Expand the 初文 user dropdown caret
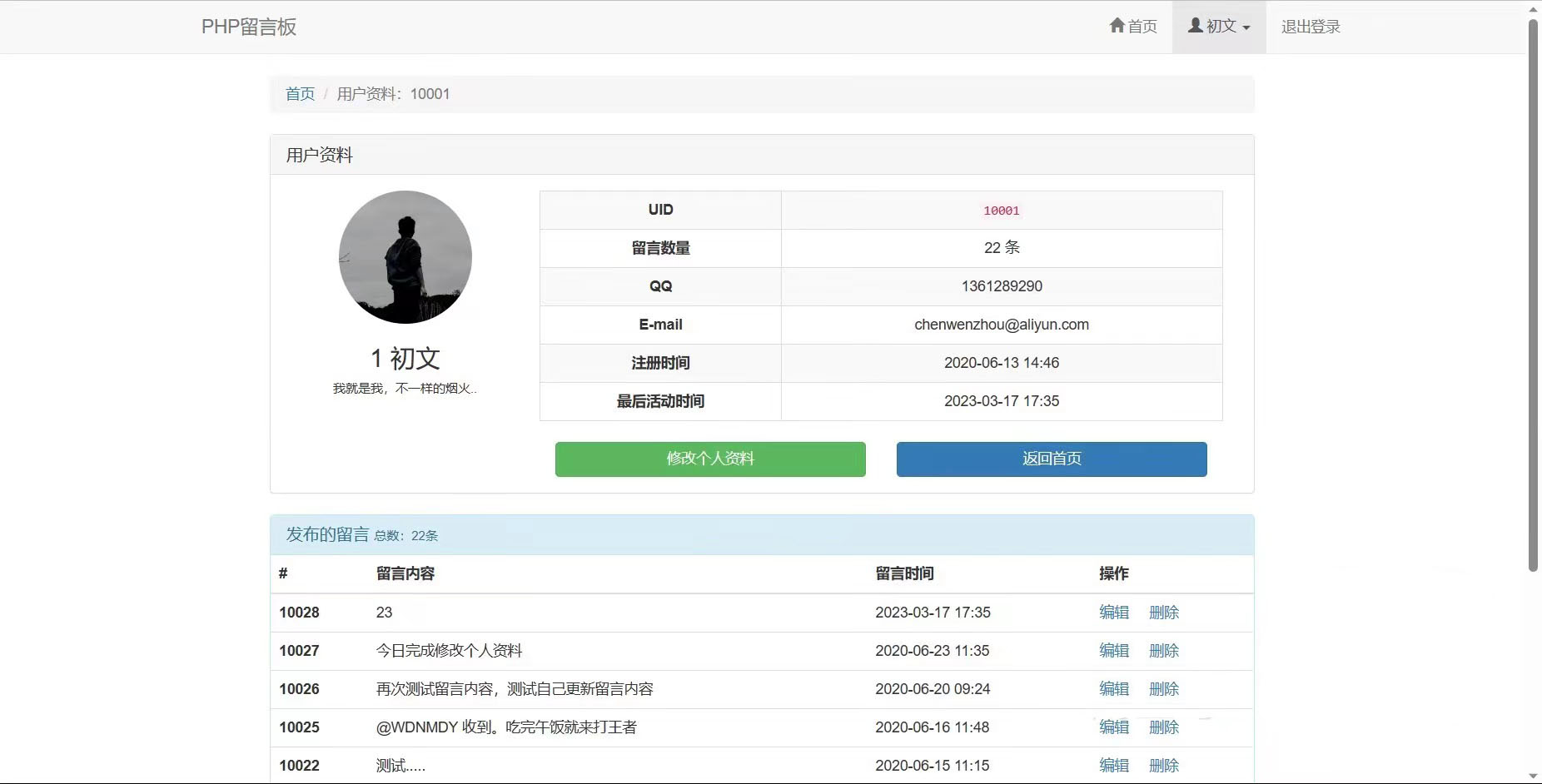Viewport: 1542px width, 784px height. (1246, 27)
